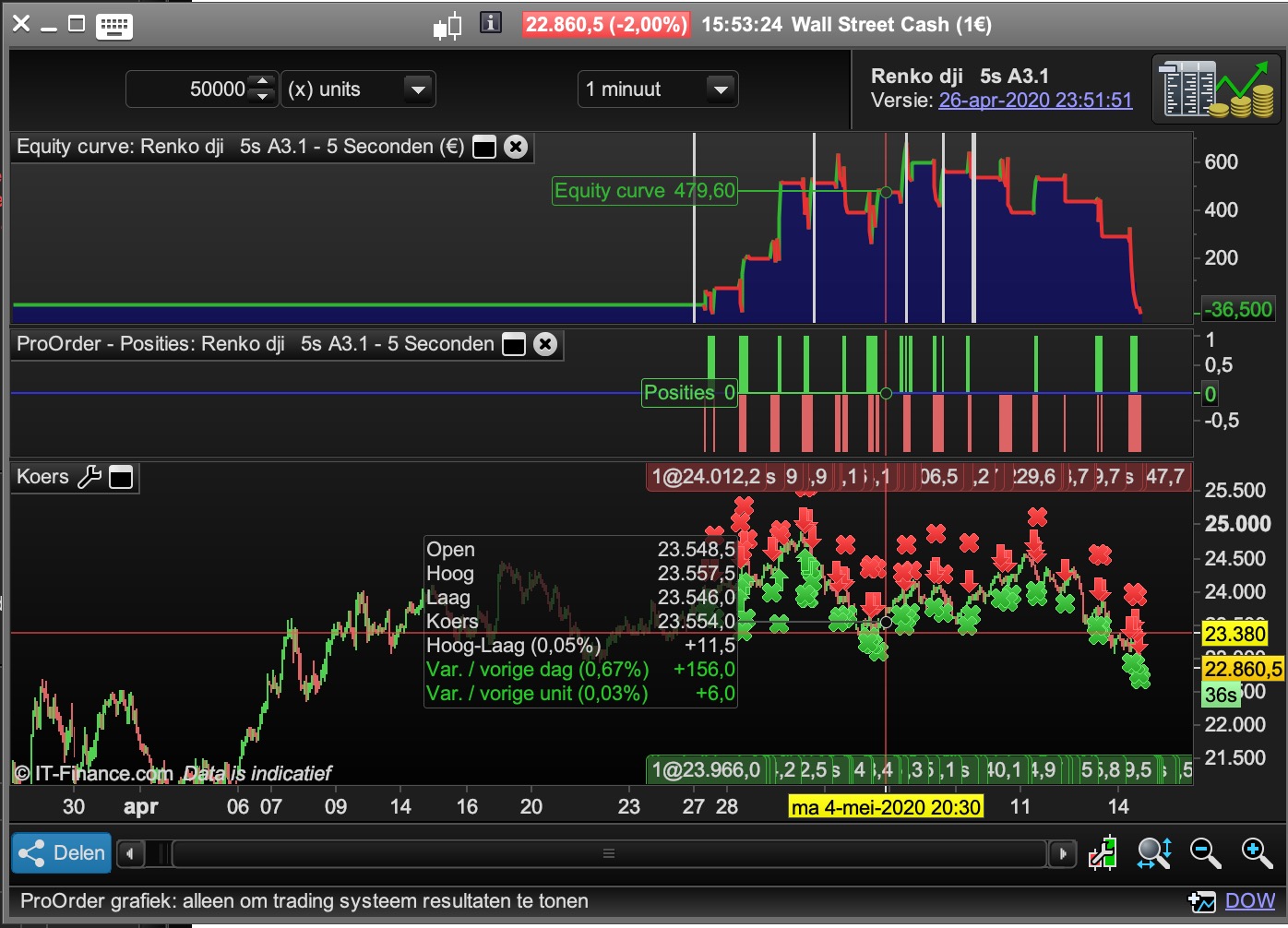The image size is (1288, 928).
Task: Maximize the Equity curve panel
Action: click(484, 147)
